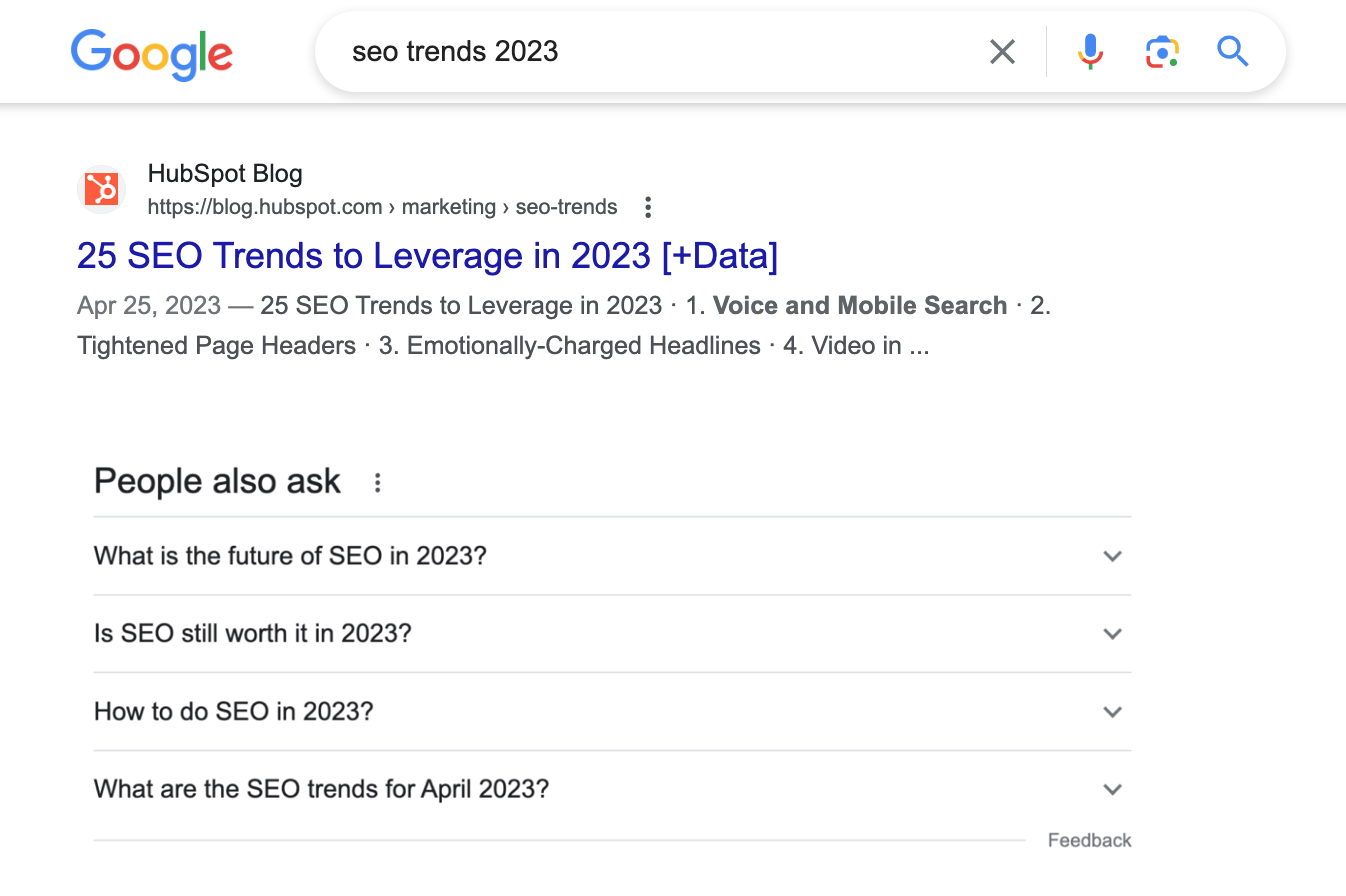This screenshot has height=896, width=1346.
Task: Click the HubSpot Blog favicon
Action: coord(101,189)
